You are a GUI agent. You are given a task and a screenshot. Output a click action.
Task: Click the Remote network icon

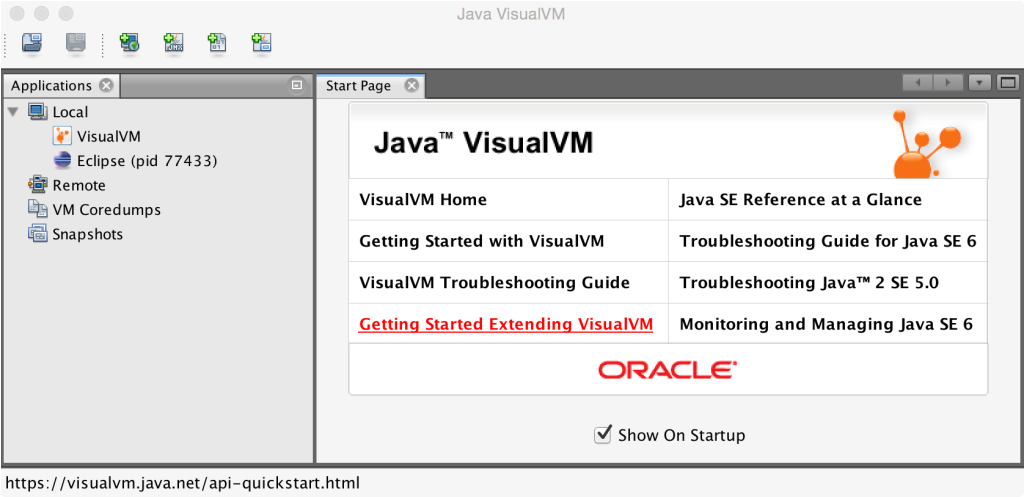38,185
